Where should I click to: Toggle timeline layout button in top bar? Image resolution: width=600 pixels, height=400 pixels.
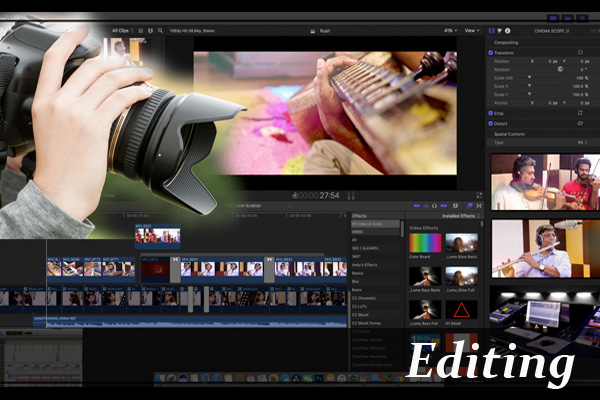[568, 18]
